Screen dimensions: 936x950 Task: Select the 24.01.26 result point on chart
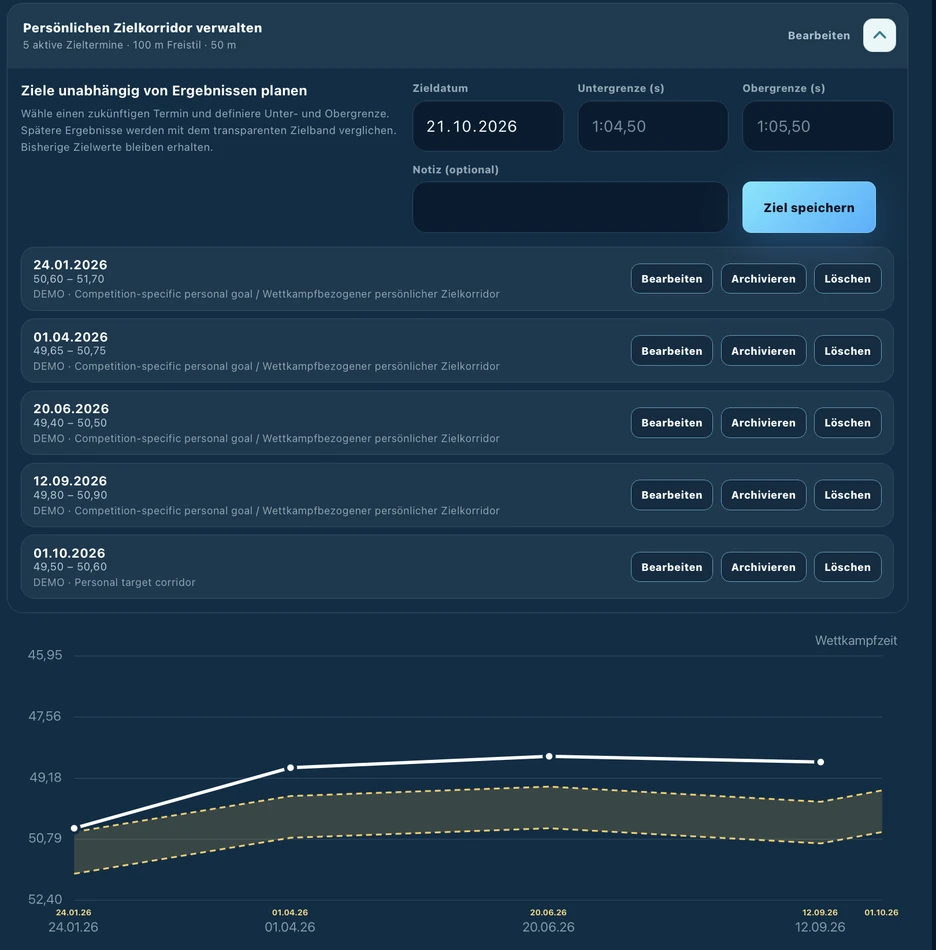pos(74,828)
